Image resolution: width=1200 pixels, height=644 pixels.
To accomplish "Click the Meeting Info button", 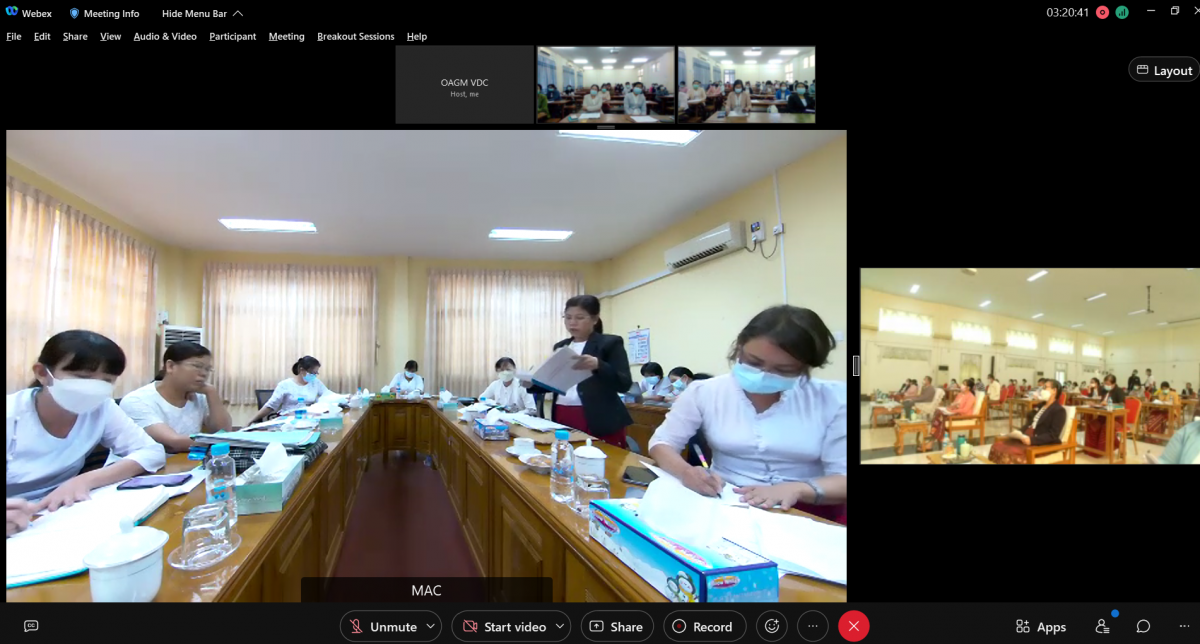I will 105,14.
